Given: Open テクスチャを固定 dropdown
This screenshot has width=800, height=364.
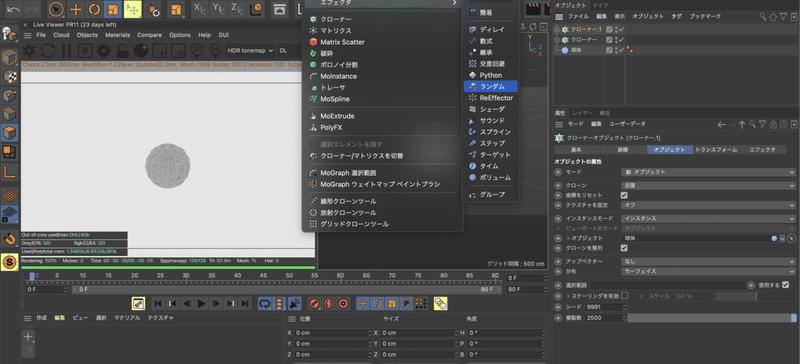Looking at the screenshot, I should coord(708,205).
